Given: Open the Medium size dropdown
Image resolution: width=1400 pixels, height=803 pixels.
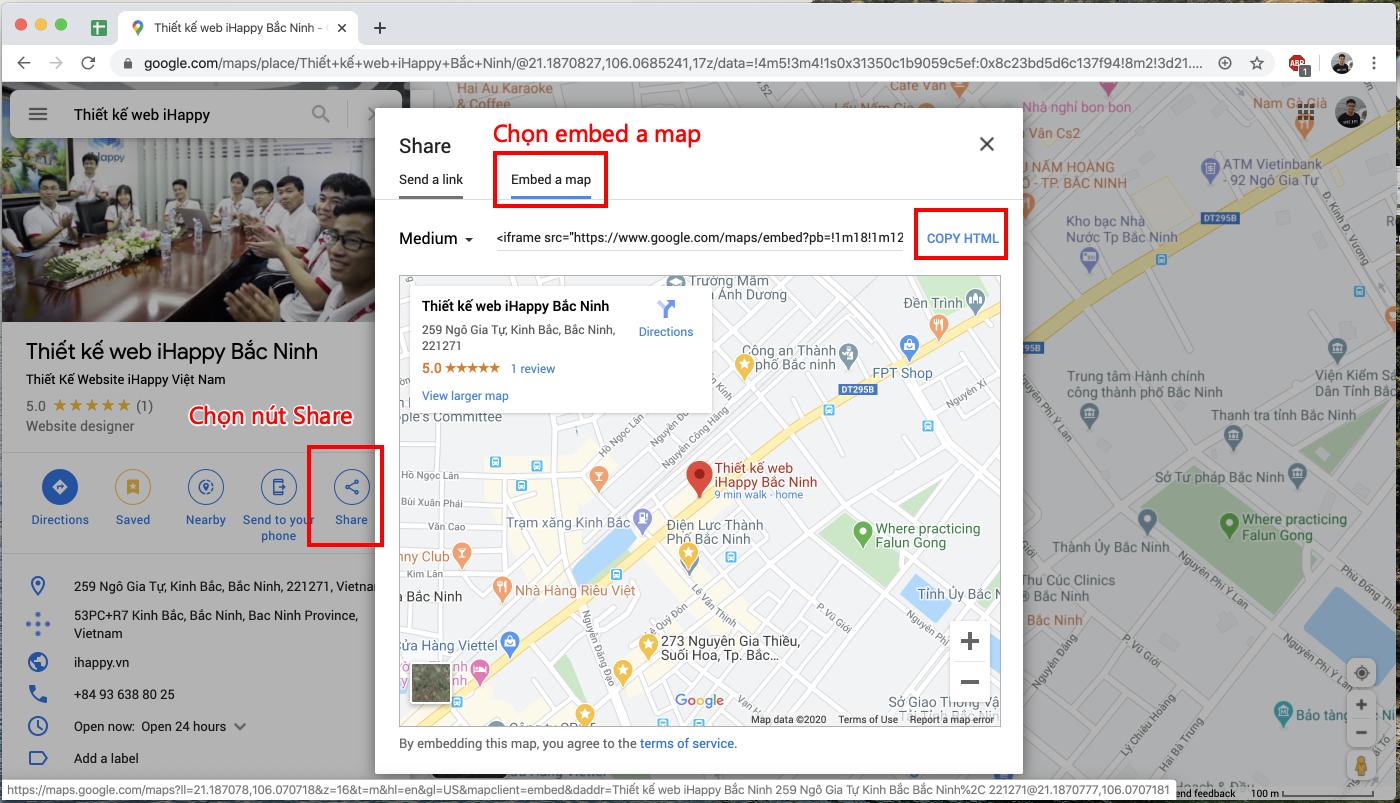Looking at the screenshot, I should pos(436,239).
